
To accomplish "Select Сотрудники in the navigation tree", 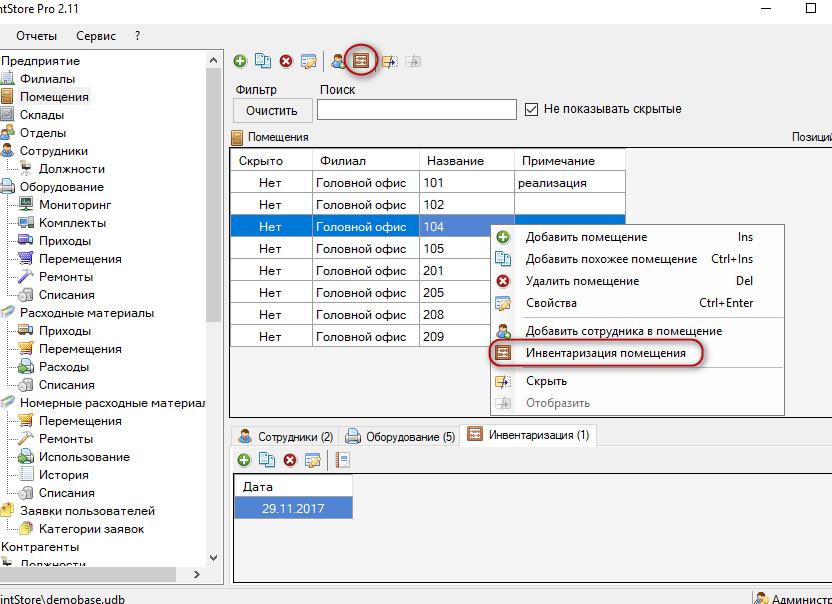I will tap(54, 151).
